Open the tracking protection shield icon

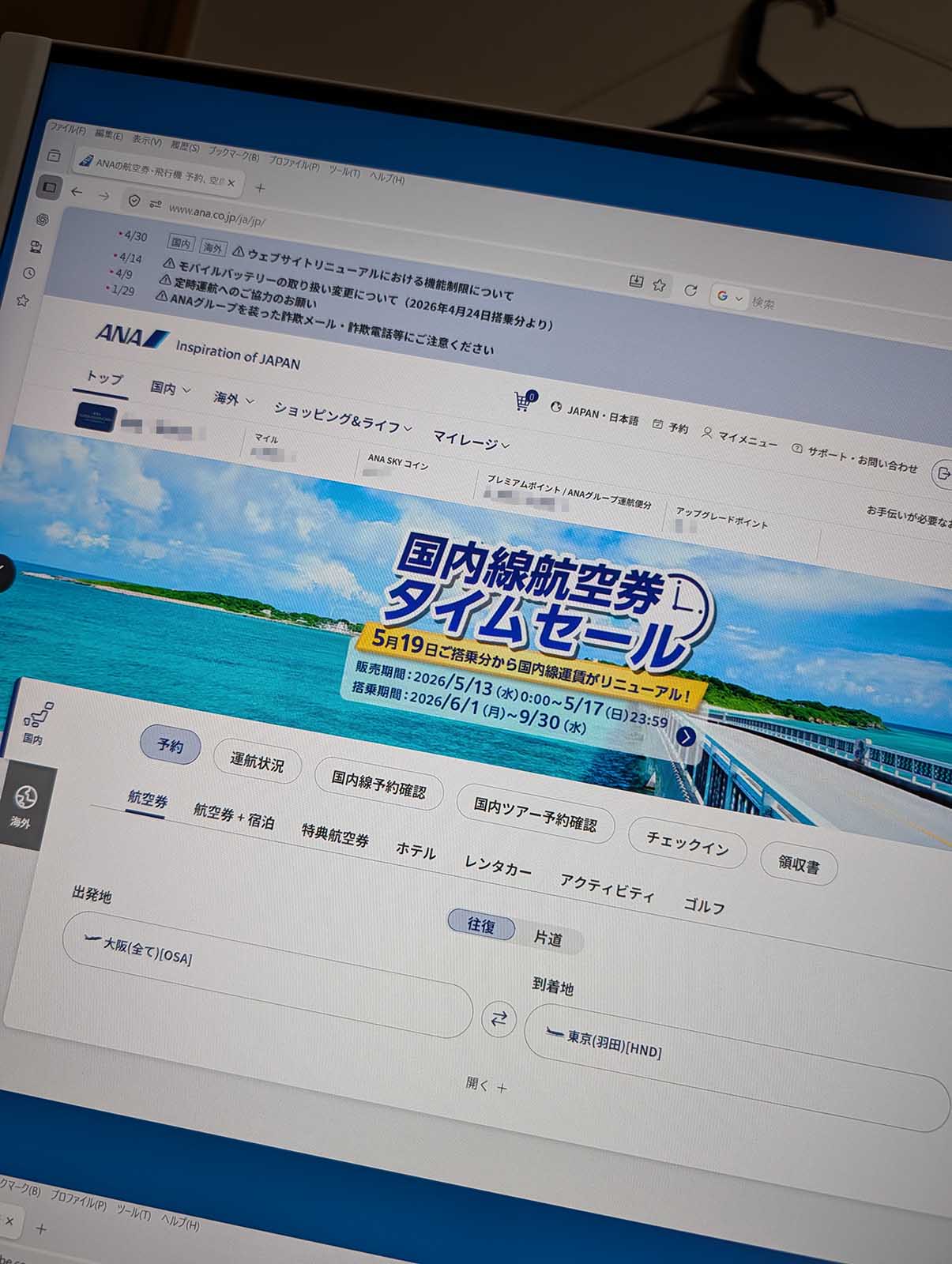(134, 201)
